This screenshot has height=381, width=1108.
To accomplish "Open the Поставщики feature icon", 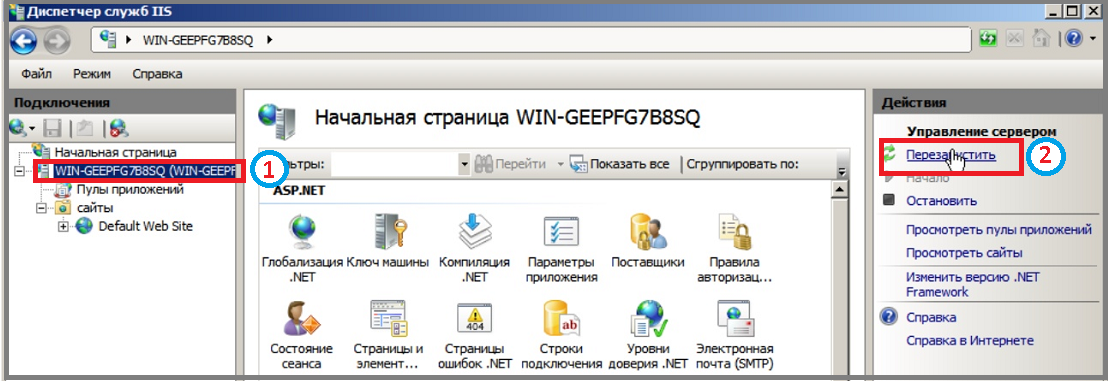I will coord(648,232).
